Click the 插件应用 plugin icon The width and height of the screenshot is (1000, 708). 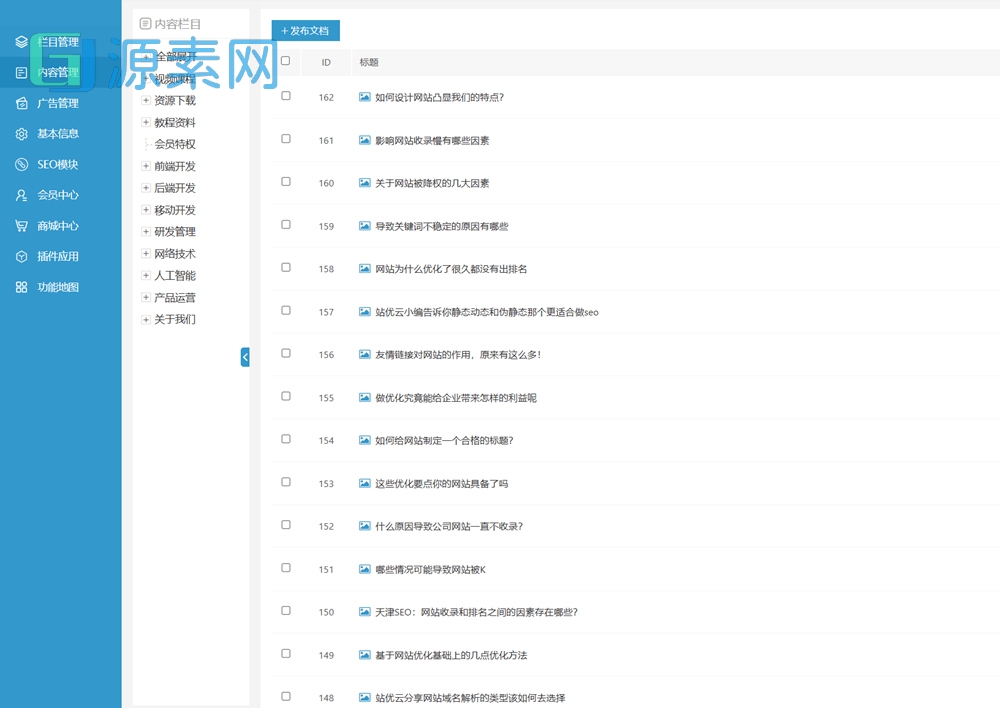22,256
